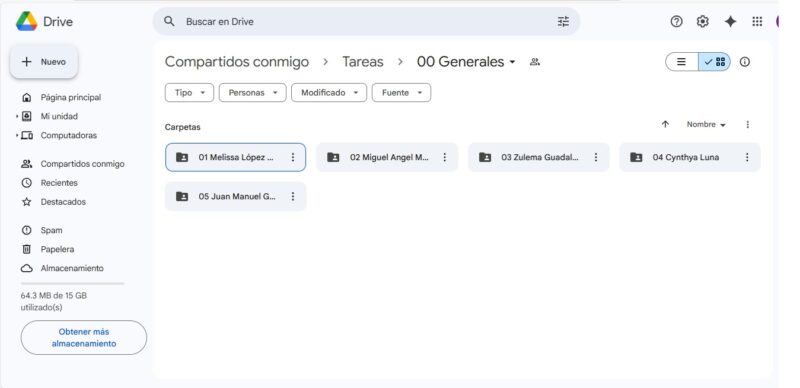Select the 02 Miguel Angel M... folder
800x388 pixels.
pyautogui.click(x=387, y=157)
